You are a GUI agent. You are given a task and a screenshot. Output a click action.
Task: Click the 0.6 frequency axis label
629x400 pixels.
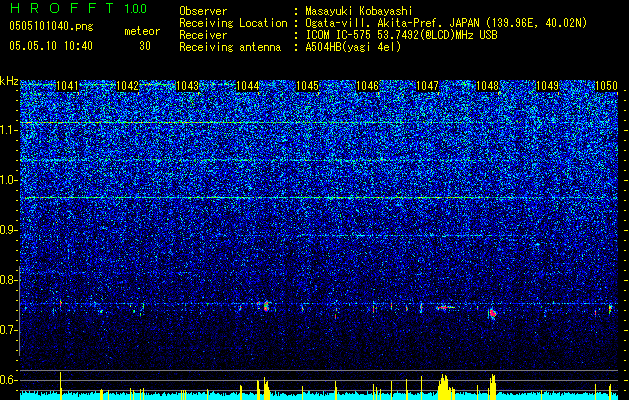[9, 380]
